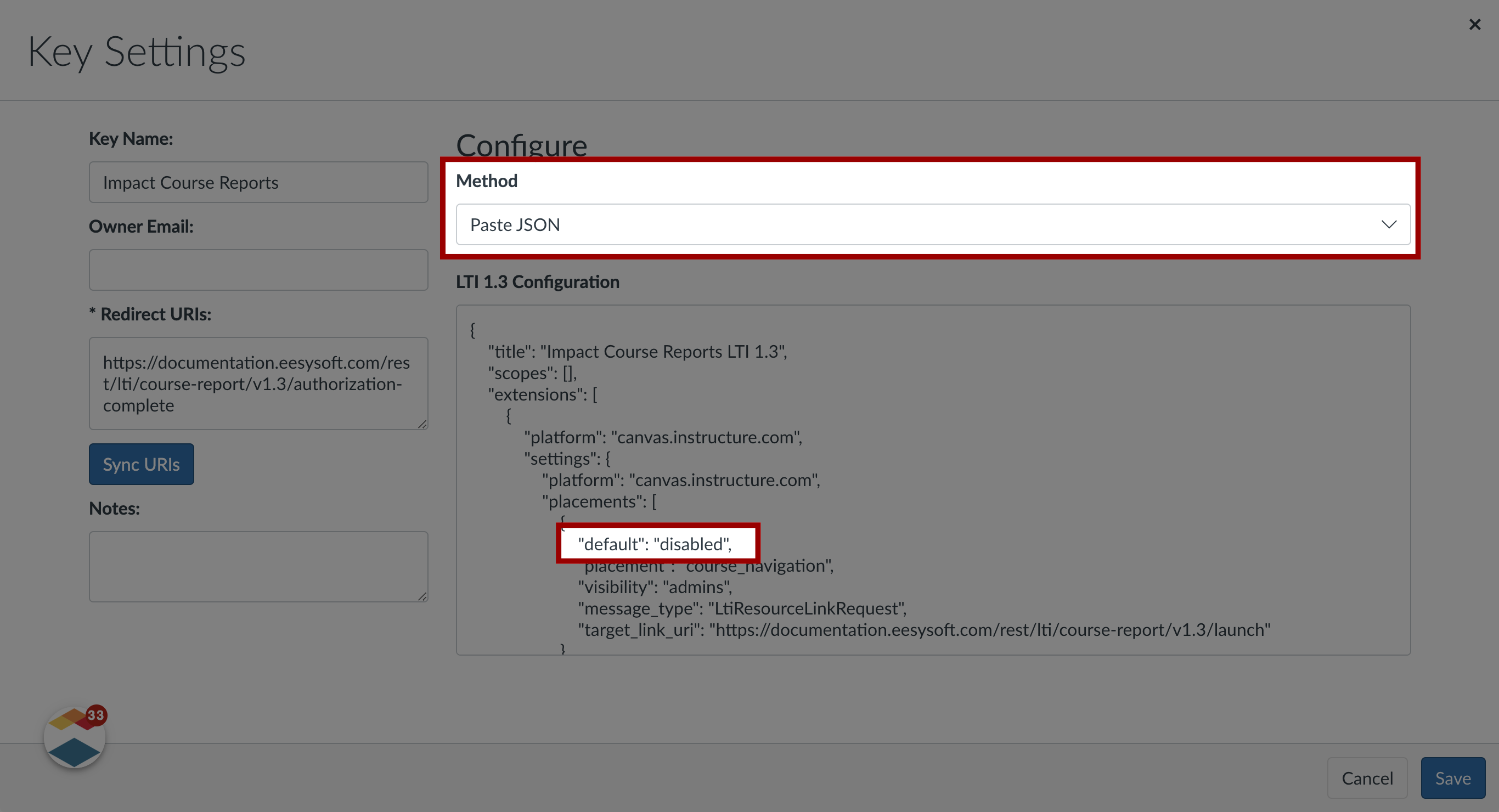Click the Method label above the dropdown
The width and height of the screenshot is (1499, 812).
[487, 181]
